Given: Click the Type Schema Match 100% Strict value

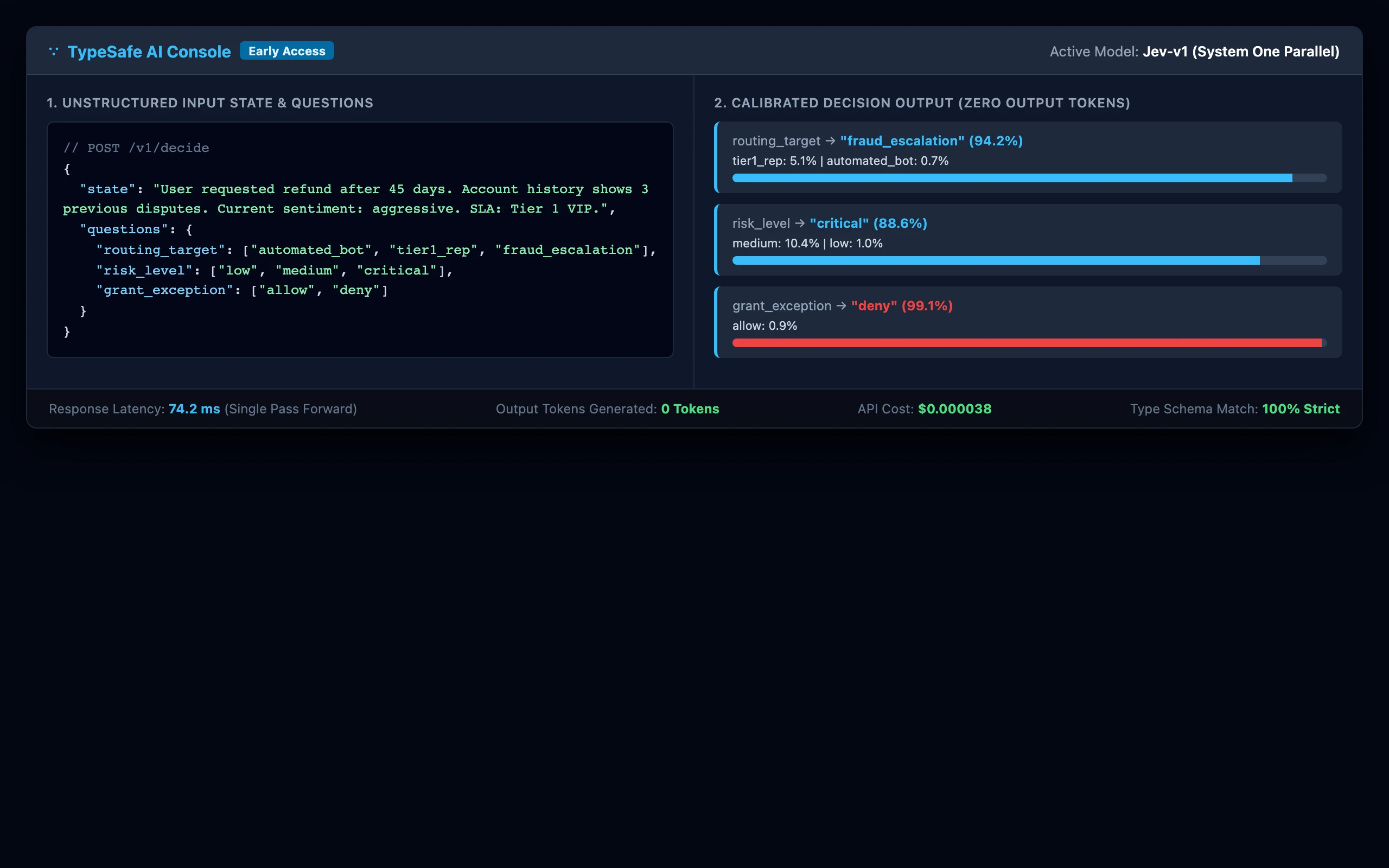Looking at the screenshot, I should [x=1301, y=409].
